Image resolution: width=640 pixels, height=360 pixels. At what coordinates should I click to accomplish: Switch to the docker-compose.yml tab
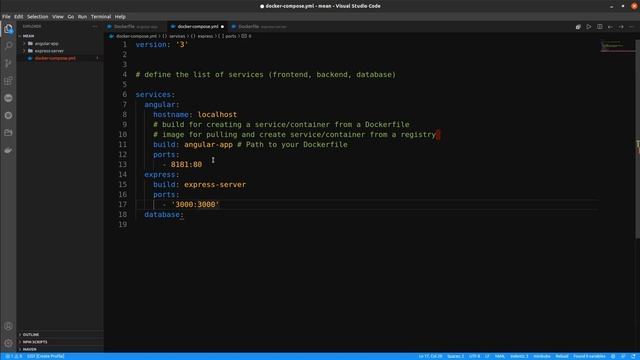(x=198, y=27)
